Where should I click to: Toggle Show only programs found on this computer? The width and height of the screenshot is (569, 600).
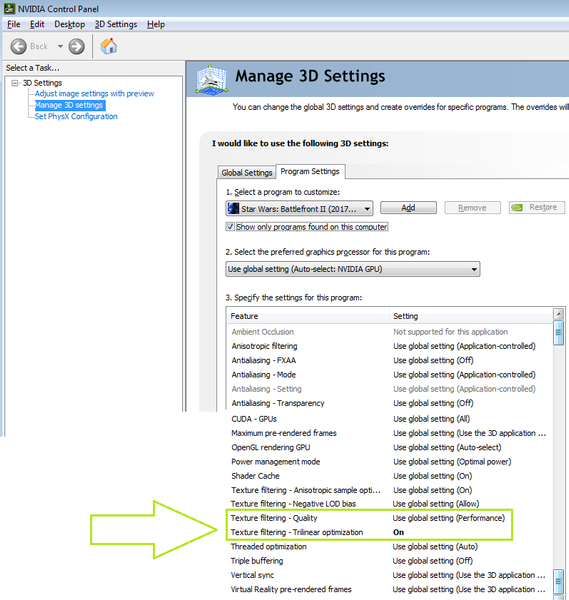coord(230,227)
